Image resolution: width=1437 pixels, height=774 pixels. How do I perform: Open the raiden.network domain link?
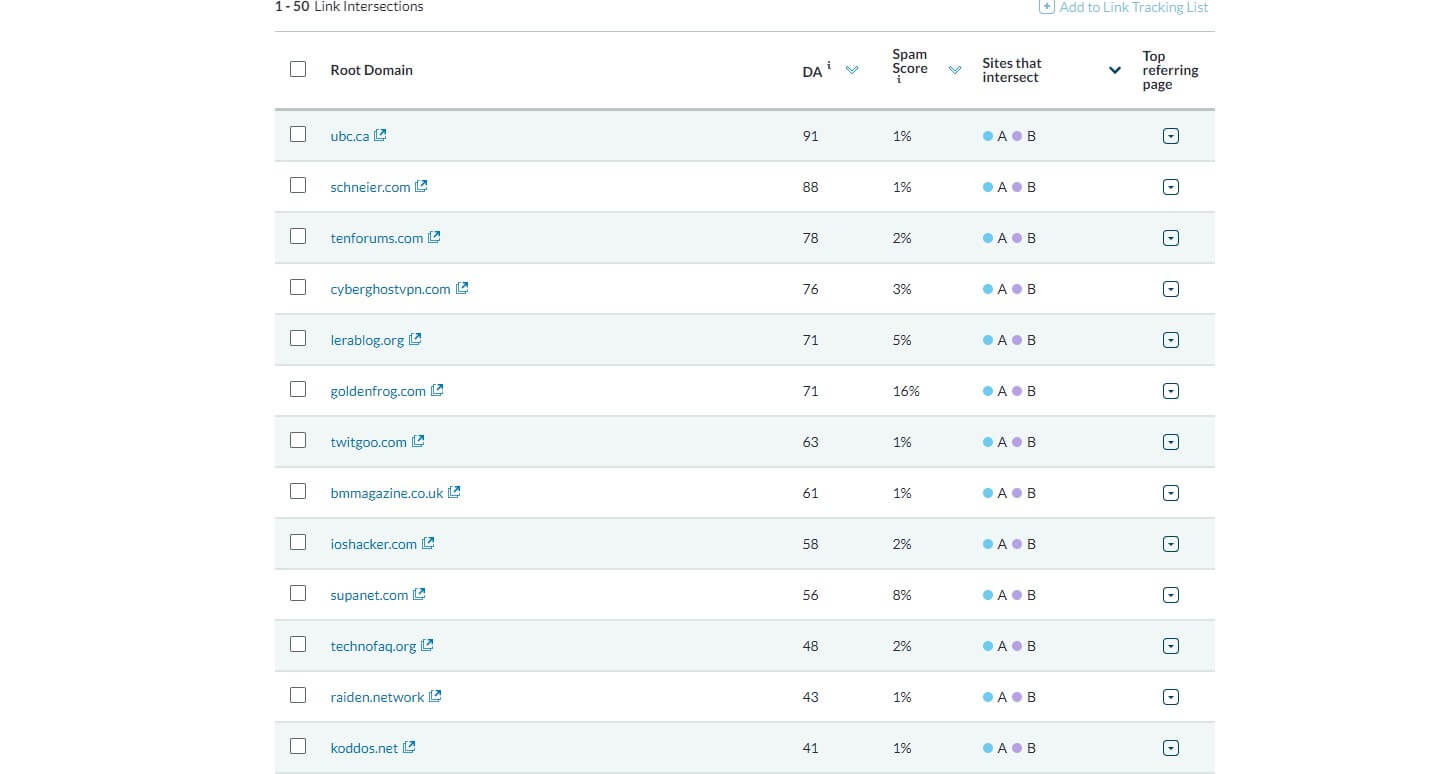(x=377, y=697)
